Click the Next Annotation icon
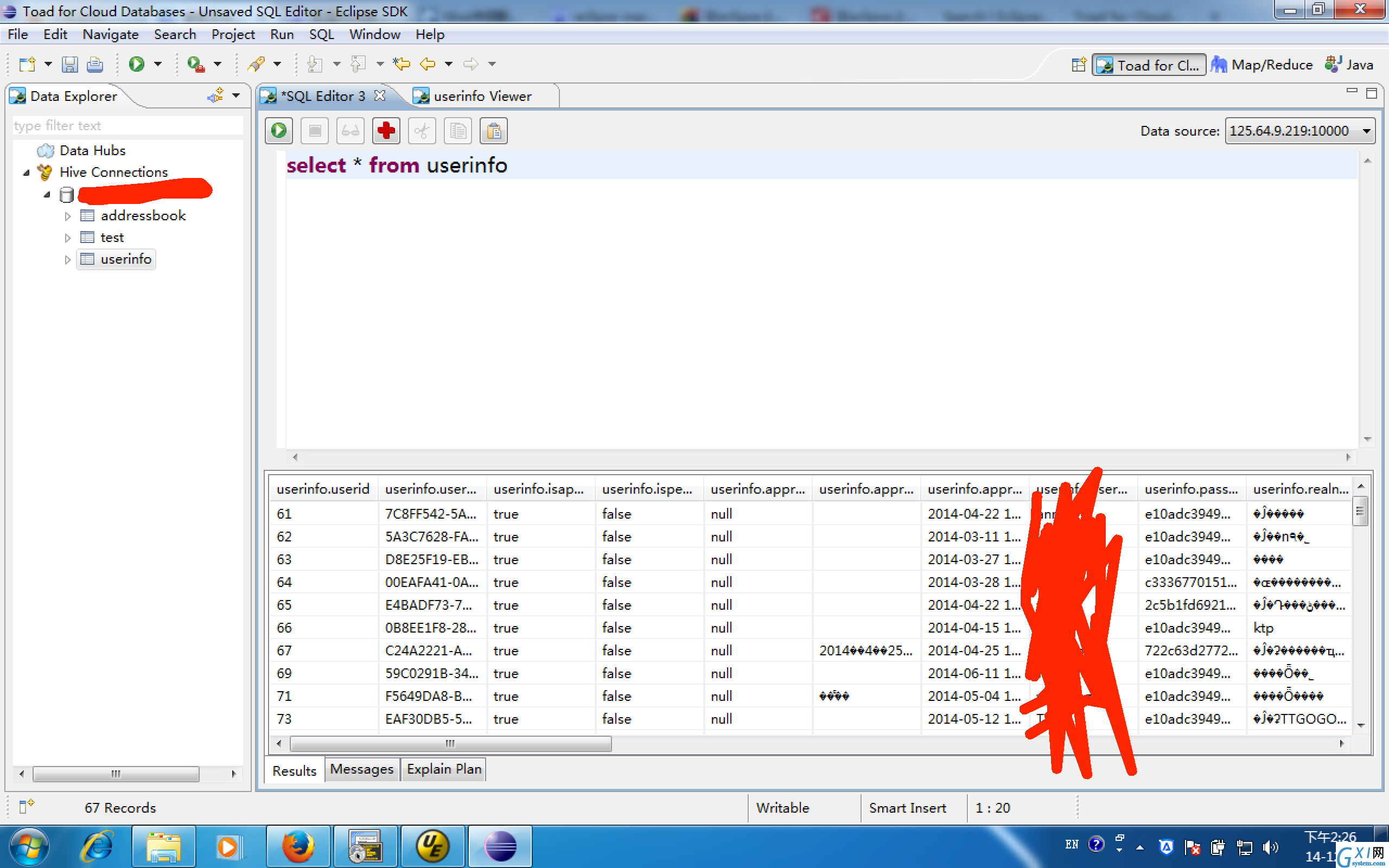This screenshot has width=1389, height=868. (315, 63)
